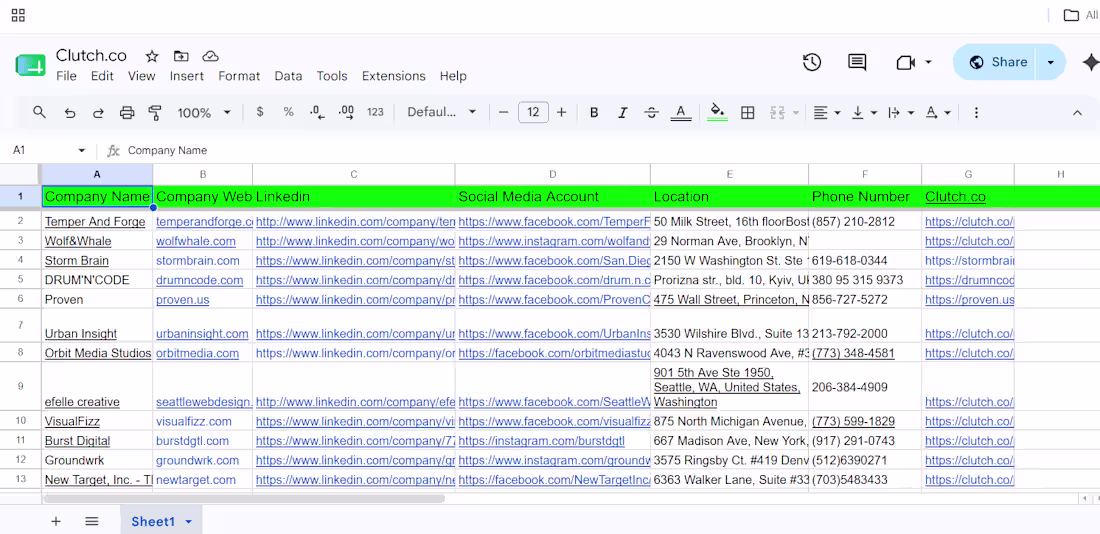Increase font size with plus button

pyautogui.click(x=561, y=112)
